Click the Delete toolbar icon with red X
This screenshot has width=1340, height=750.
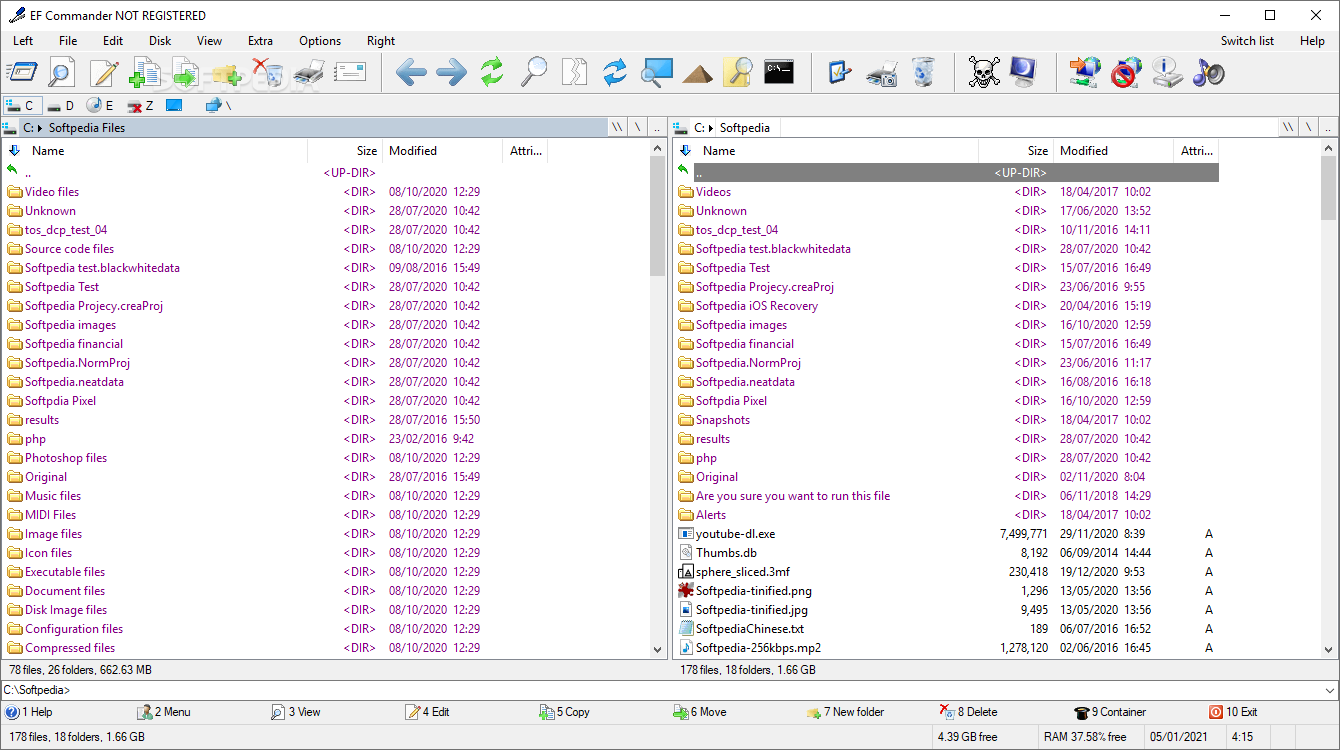click(x=267, y=72)
